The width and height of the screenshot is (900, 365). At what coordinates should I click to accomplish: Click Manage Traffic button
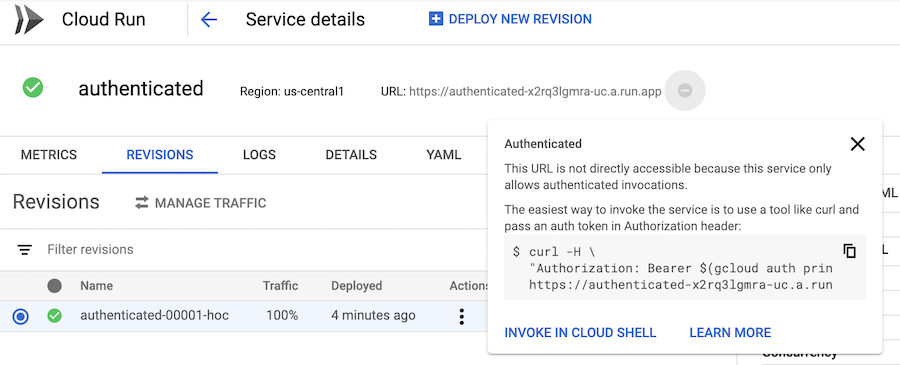[200, 203]
